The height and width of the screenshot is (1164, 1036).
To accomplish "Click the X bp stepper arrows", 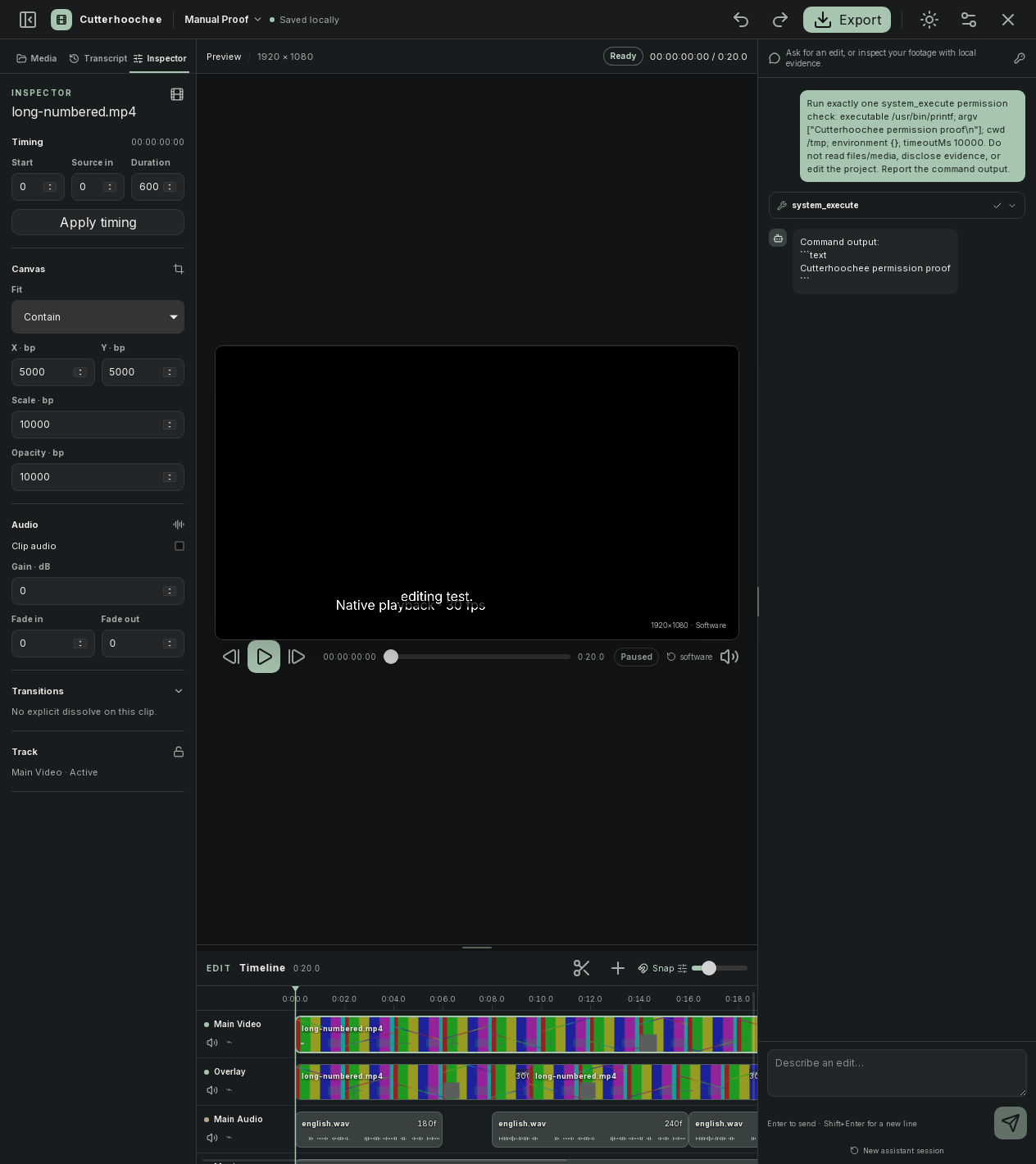I will (80, 372).
